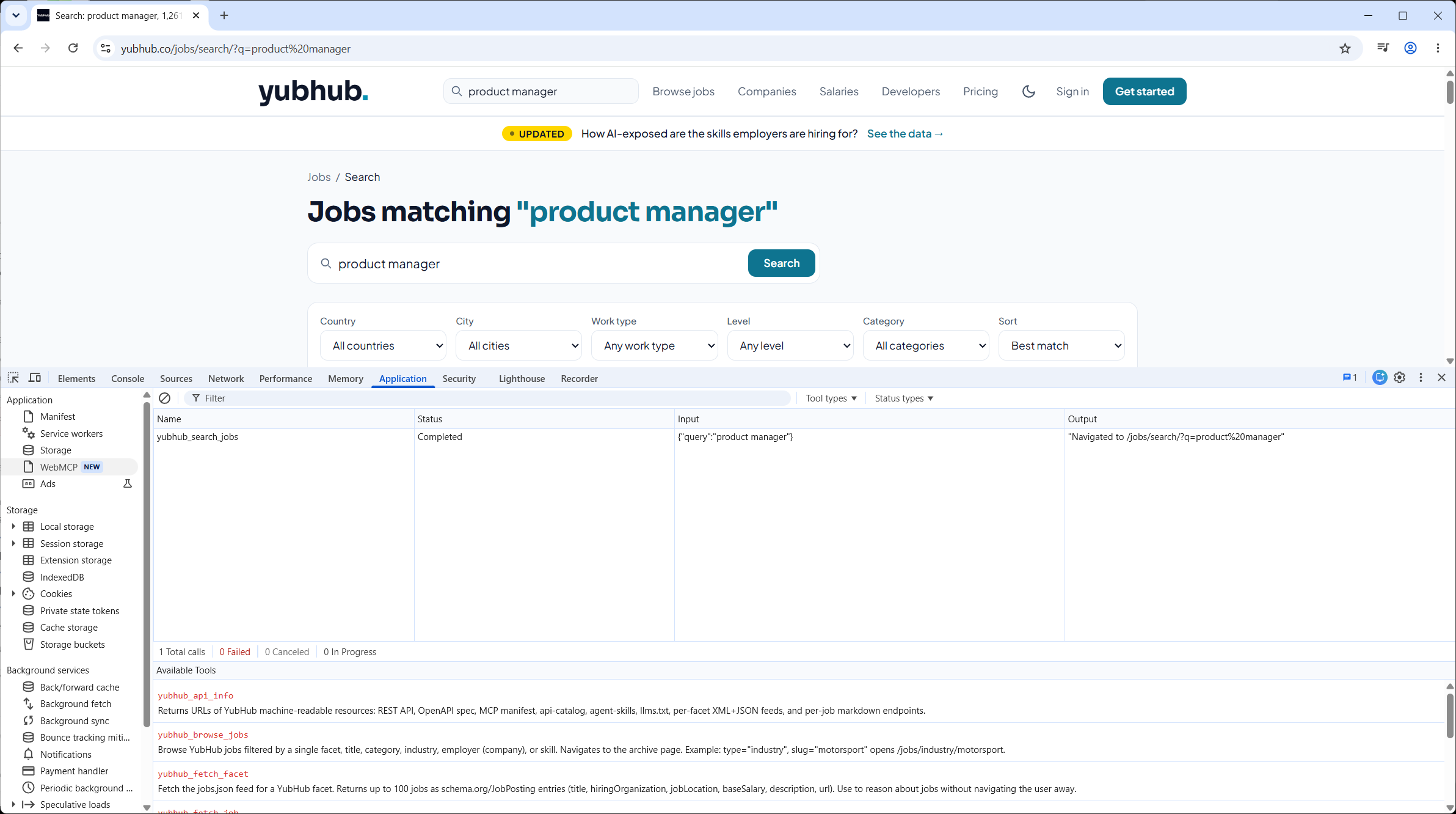
Task: Open the Category dropdown
Action: coord(926,346)
